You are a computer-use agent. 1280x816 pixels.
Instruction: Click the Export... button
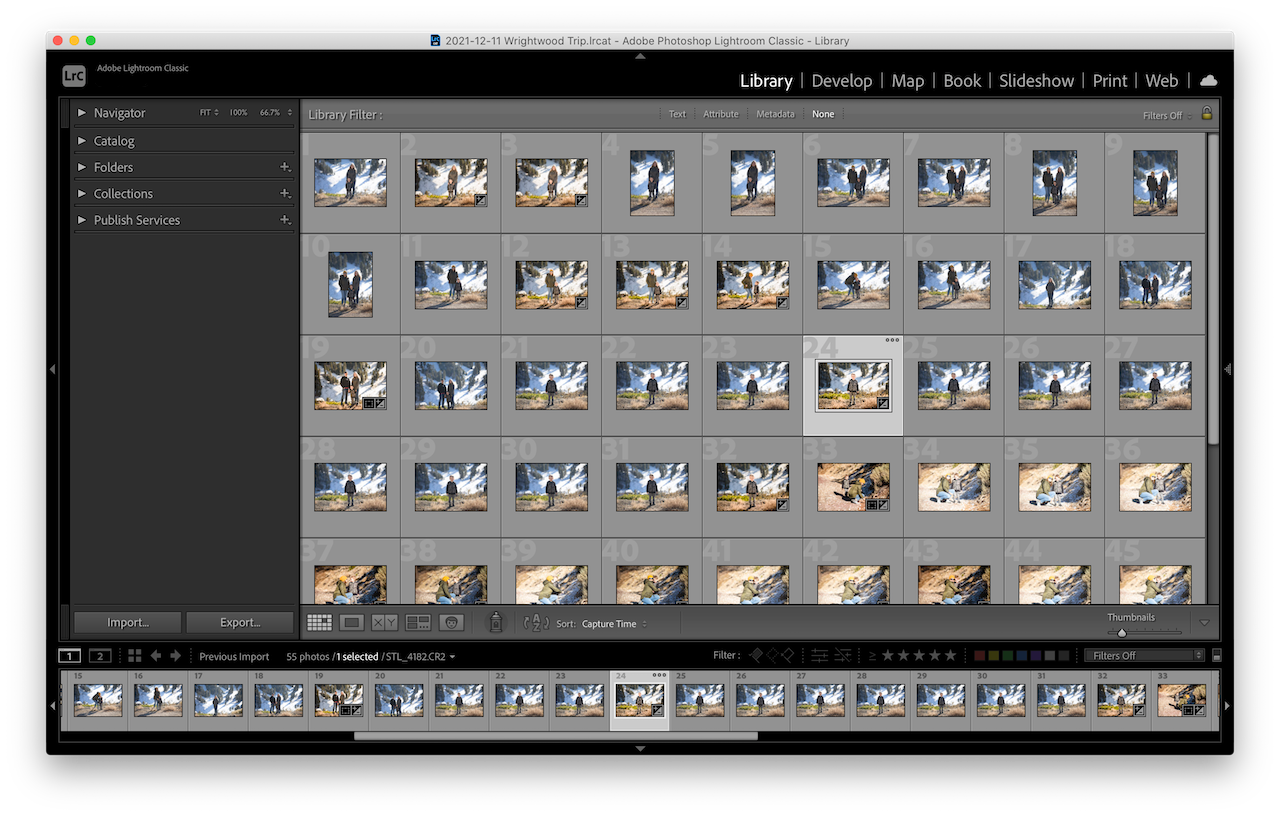click(240, 622)
